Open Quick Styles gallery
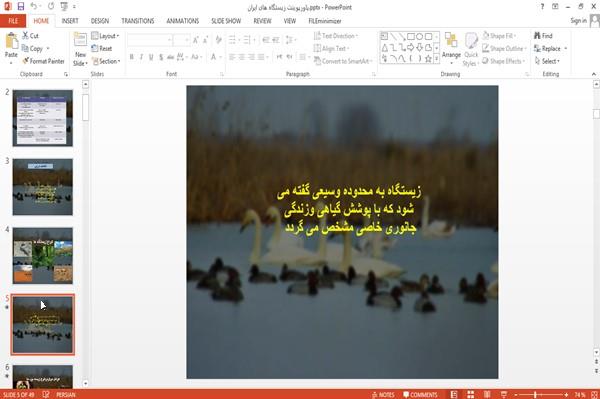The height and width of the screenshot is (399, 600). pyautogui.click(x=471, y=49)
